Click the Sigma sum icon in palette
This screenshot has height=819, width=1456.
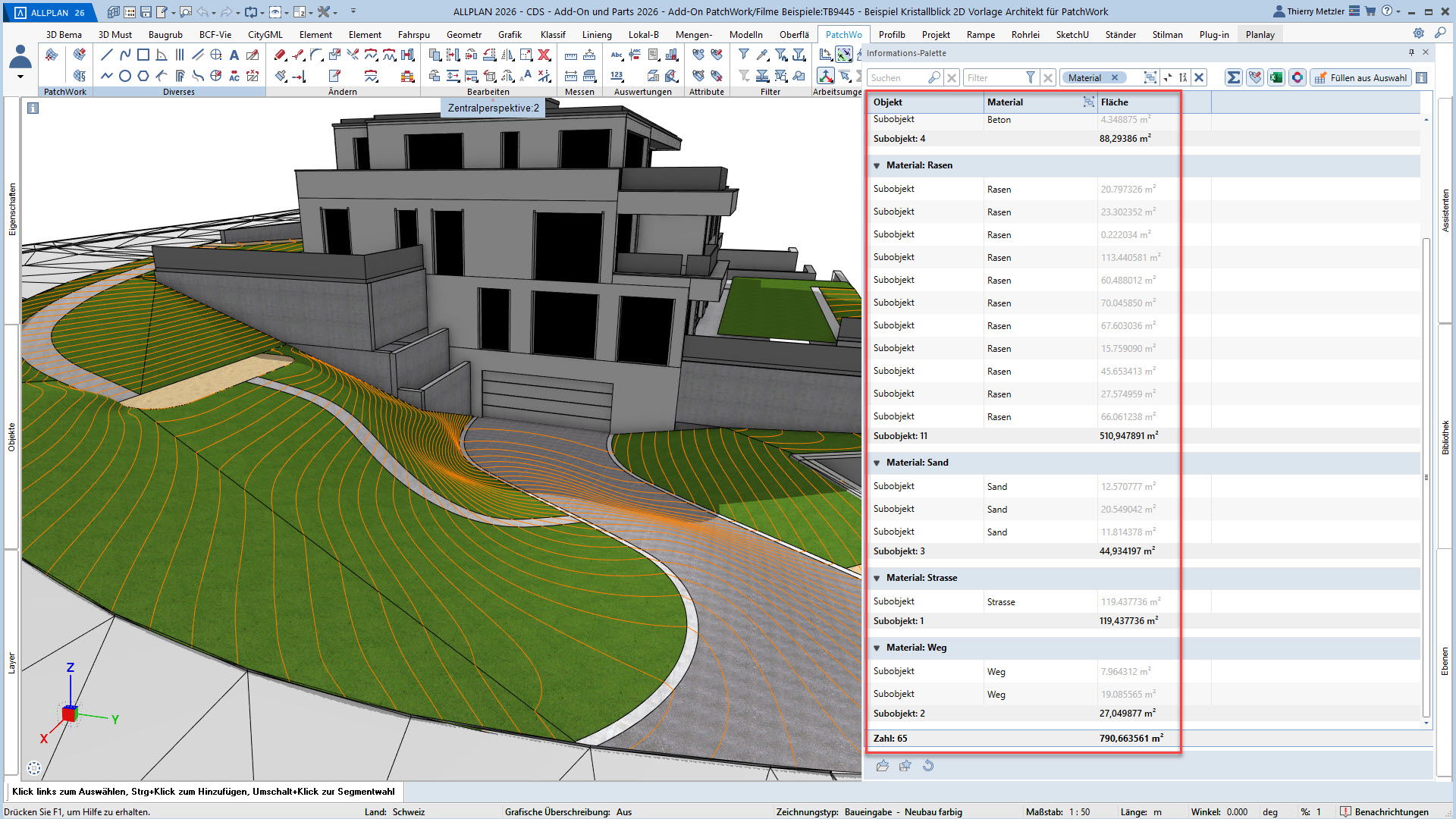[1234, 77]
